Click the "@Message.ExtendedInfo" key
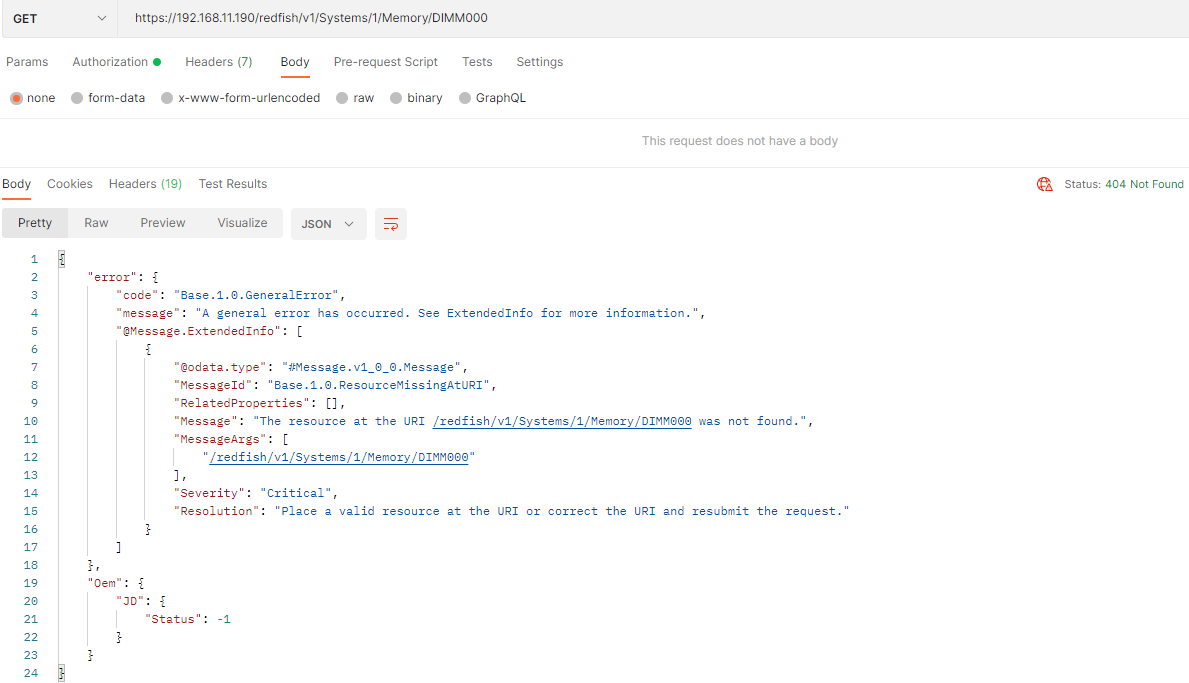This screenshot has width=1189, height=683. click(199, 331)
